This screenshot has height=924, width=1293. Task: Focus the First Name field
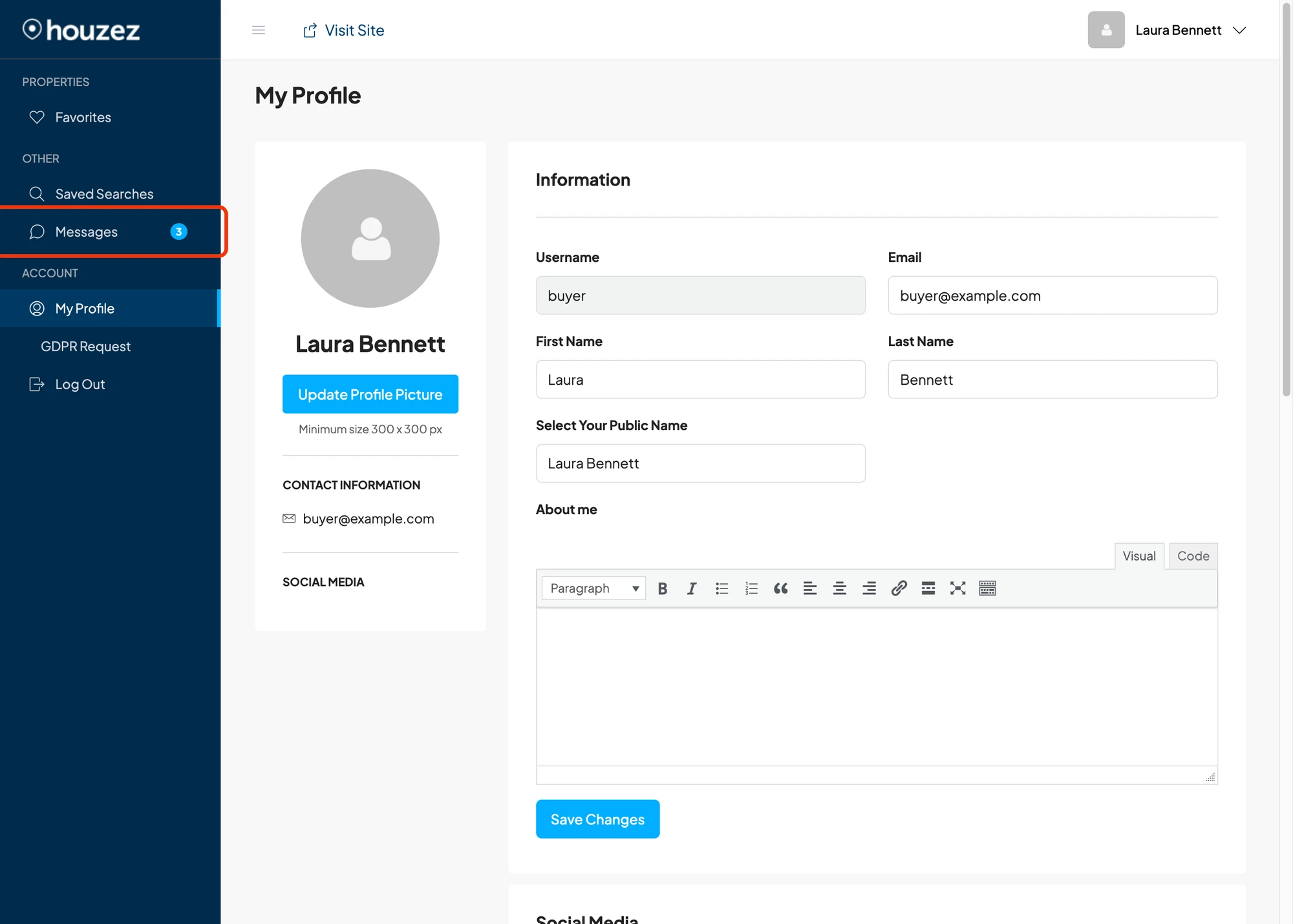701,380
